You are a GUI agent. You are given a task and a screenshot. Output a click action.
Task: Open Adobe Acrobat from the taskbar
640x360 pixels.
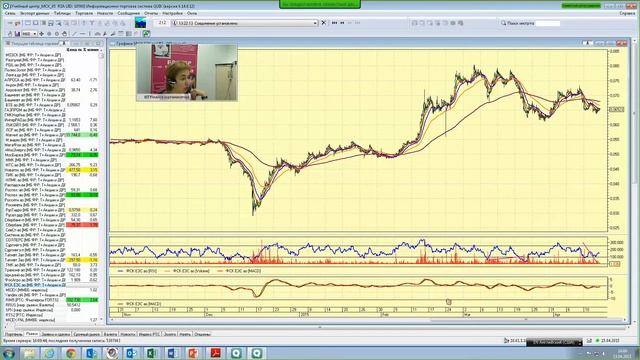216,353
